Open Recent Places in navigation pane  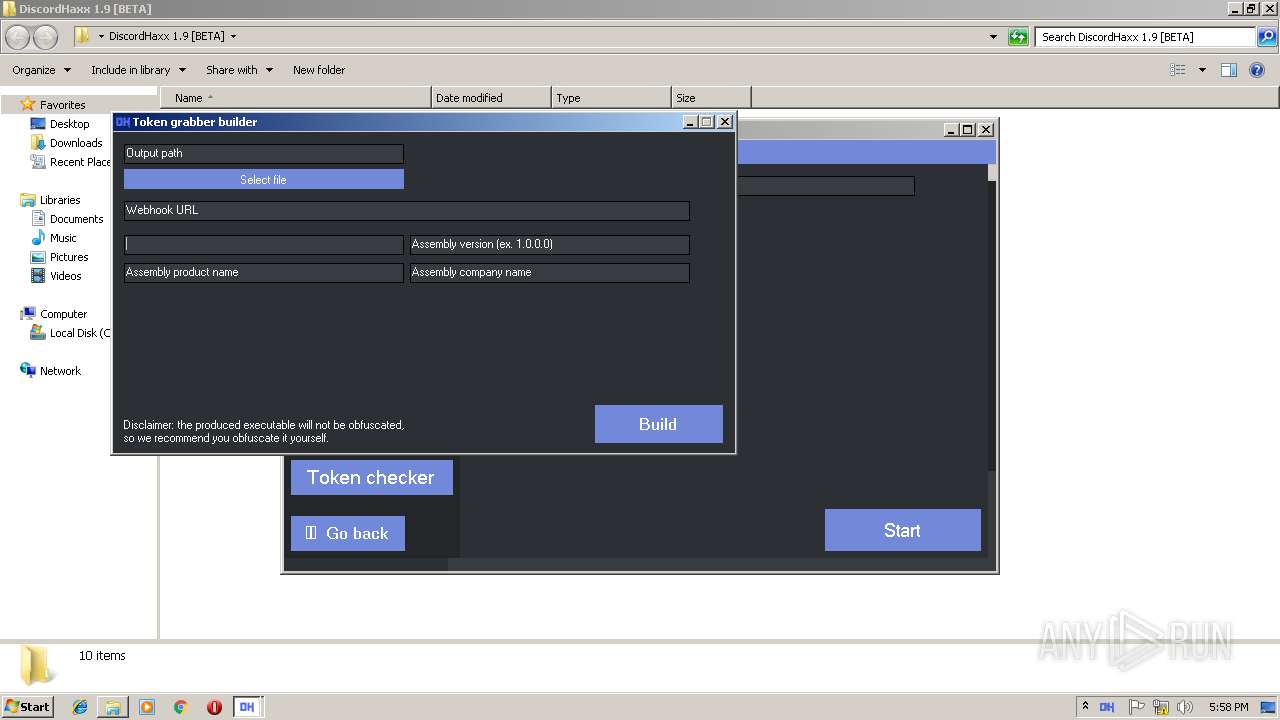[72, 162]
